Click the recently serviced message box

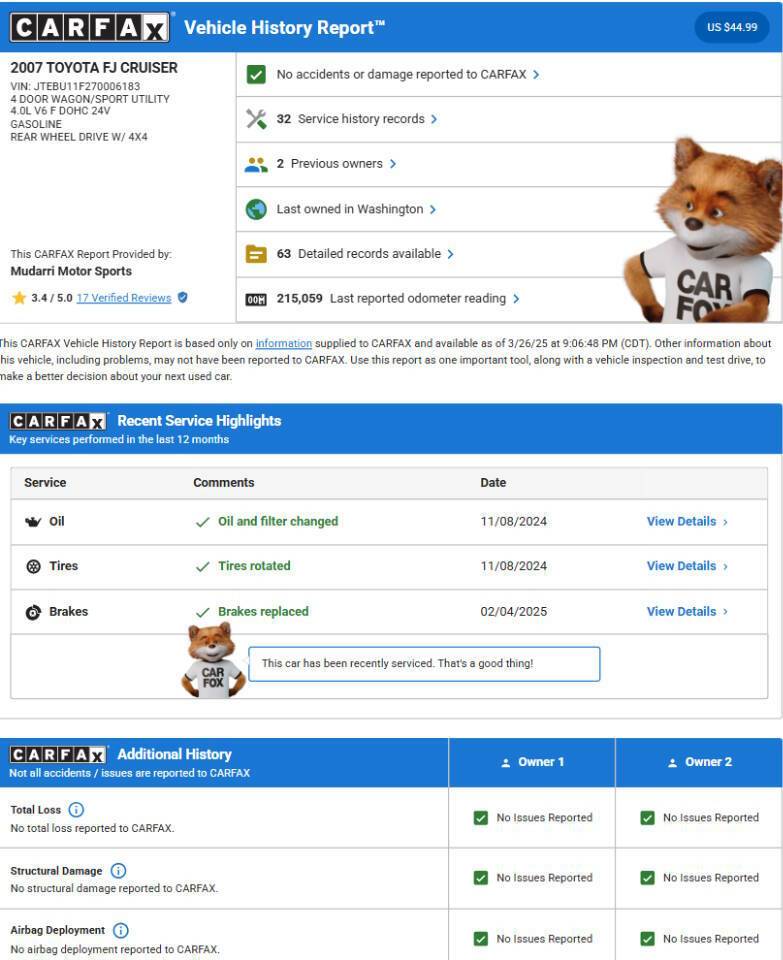coord(424,664)
